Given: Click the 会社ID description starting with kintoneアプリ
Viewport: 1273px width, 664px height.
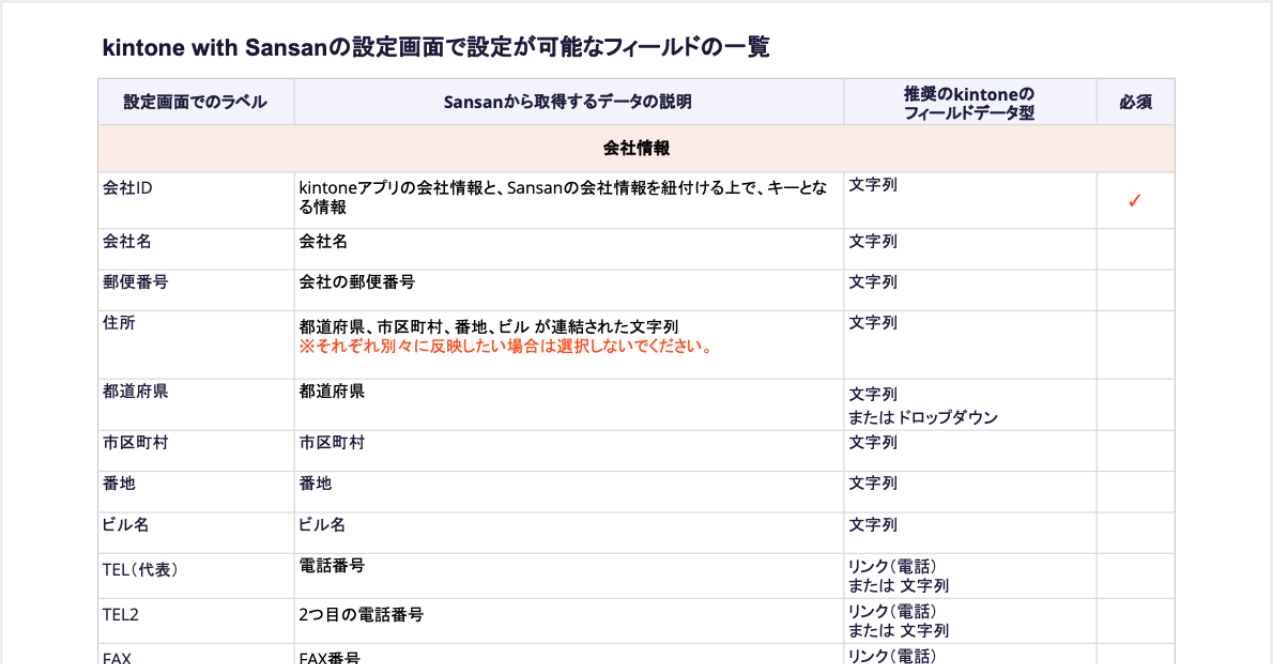Looking at the screenshot, I should pyautogui.click(x=563, y=197).
